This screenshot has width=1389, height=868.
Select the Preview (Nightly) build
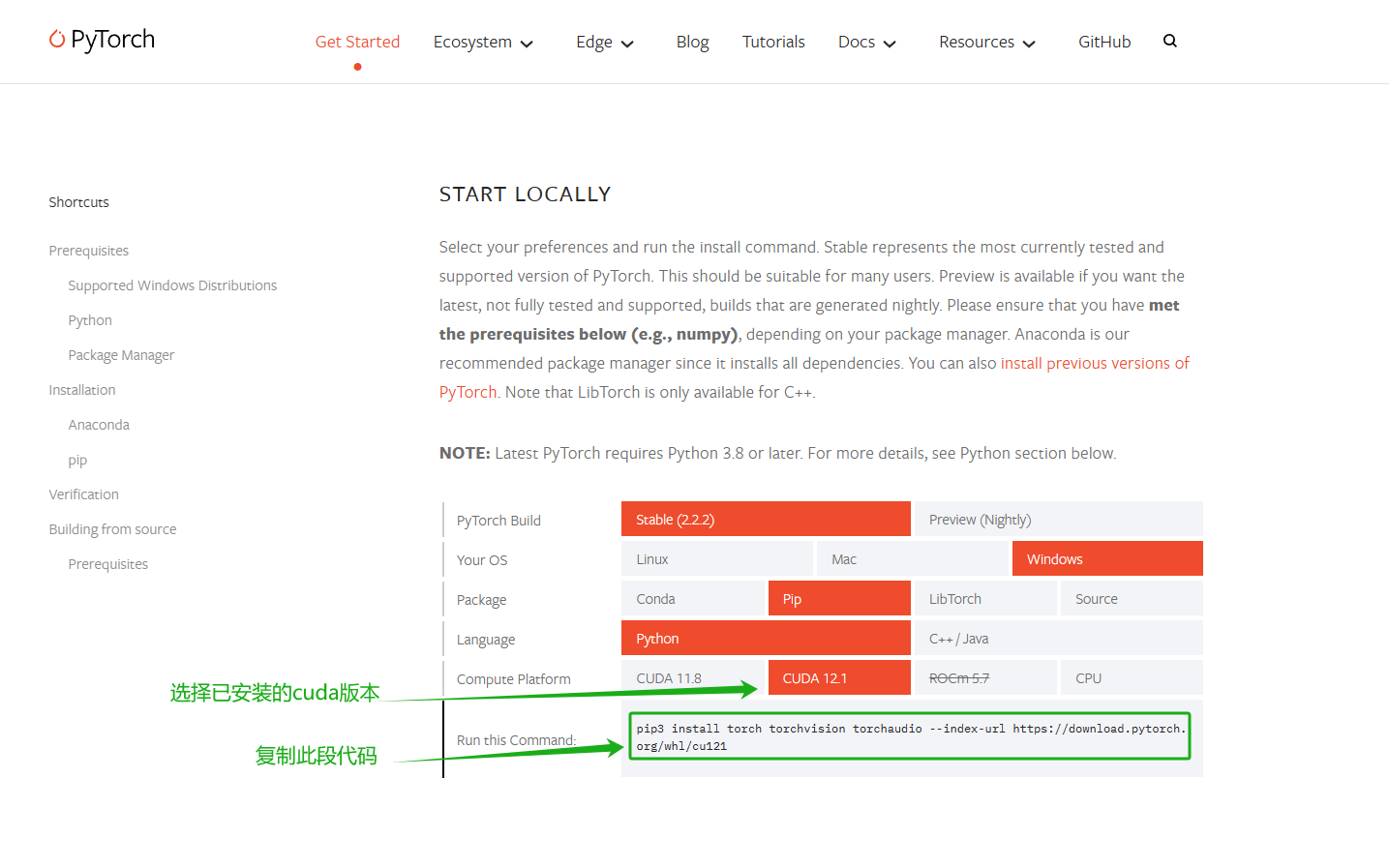[x=1059, y=520]
